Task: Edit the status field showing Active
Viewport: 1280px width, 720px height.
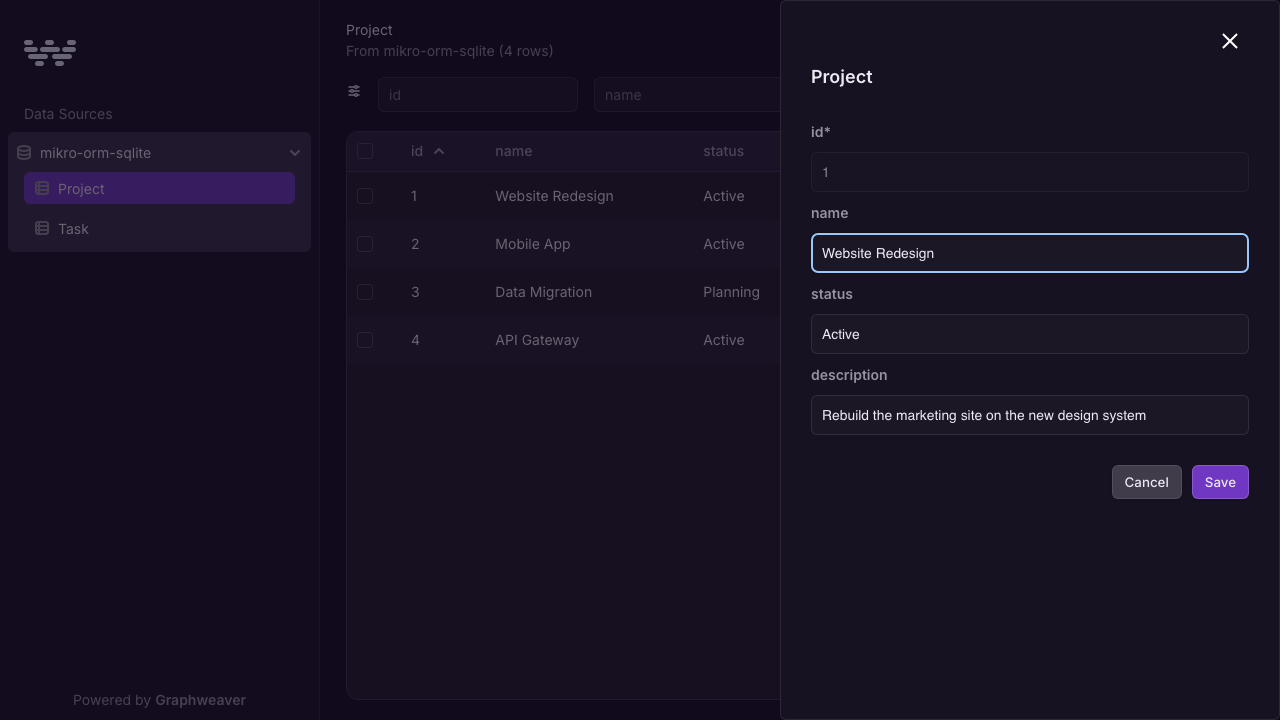Action: [x=1030, y=334]
